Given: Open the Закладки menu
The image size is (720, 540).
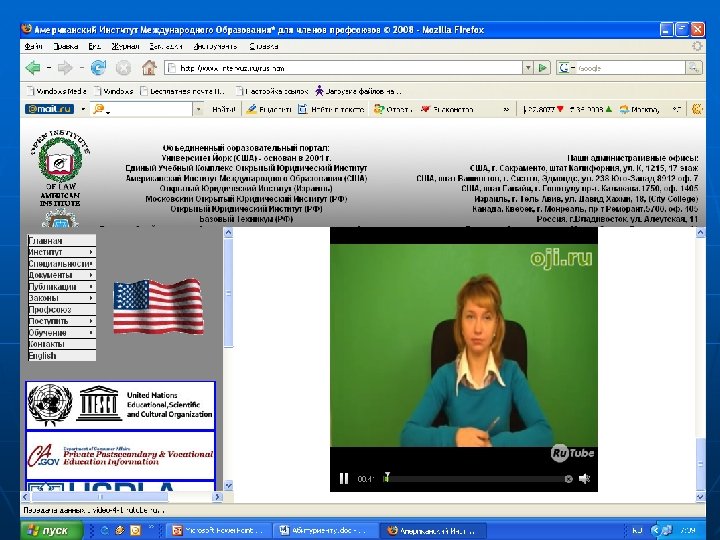Looking at the screenshot, I should click(166, 46).
